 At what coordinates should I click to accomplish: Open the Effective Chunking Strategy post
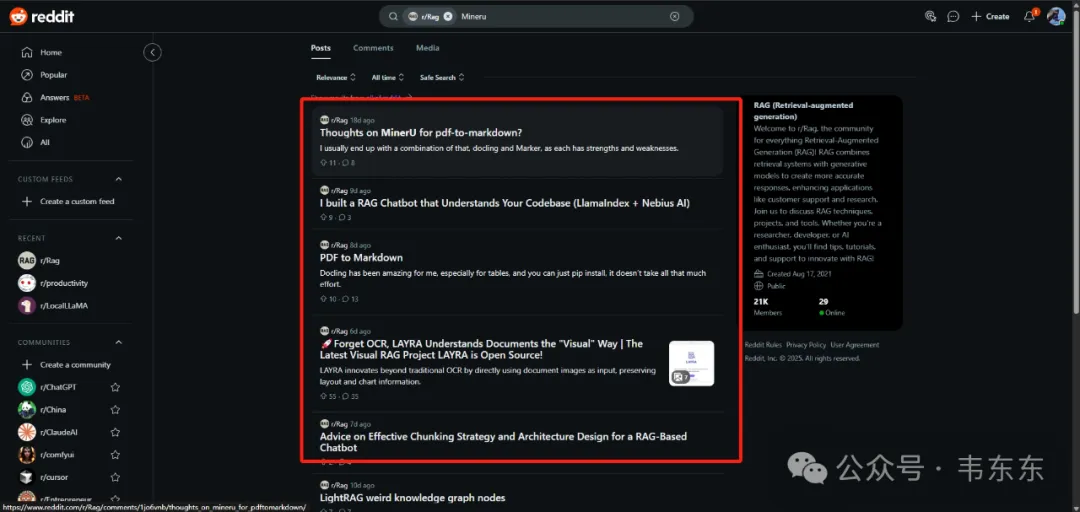point(503,442)
